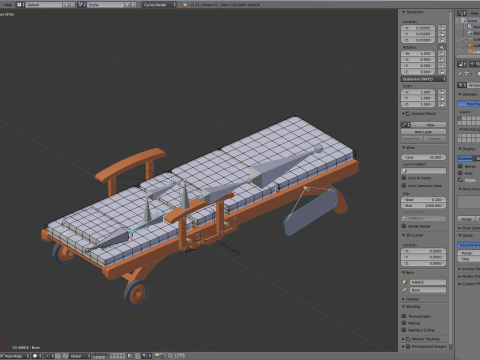Screen dimensions: 480x360
Task: Click the Clip Start value slider
Action: pyautogui.click(x=423, y=200)
